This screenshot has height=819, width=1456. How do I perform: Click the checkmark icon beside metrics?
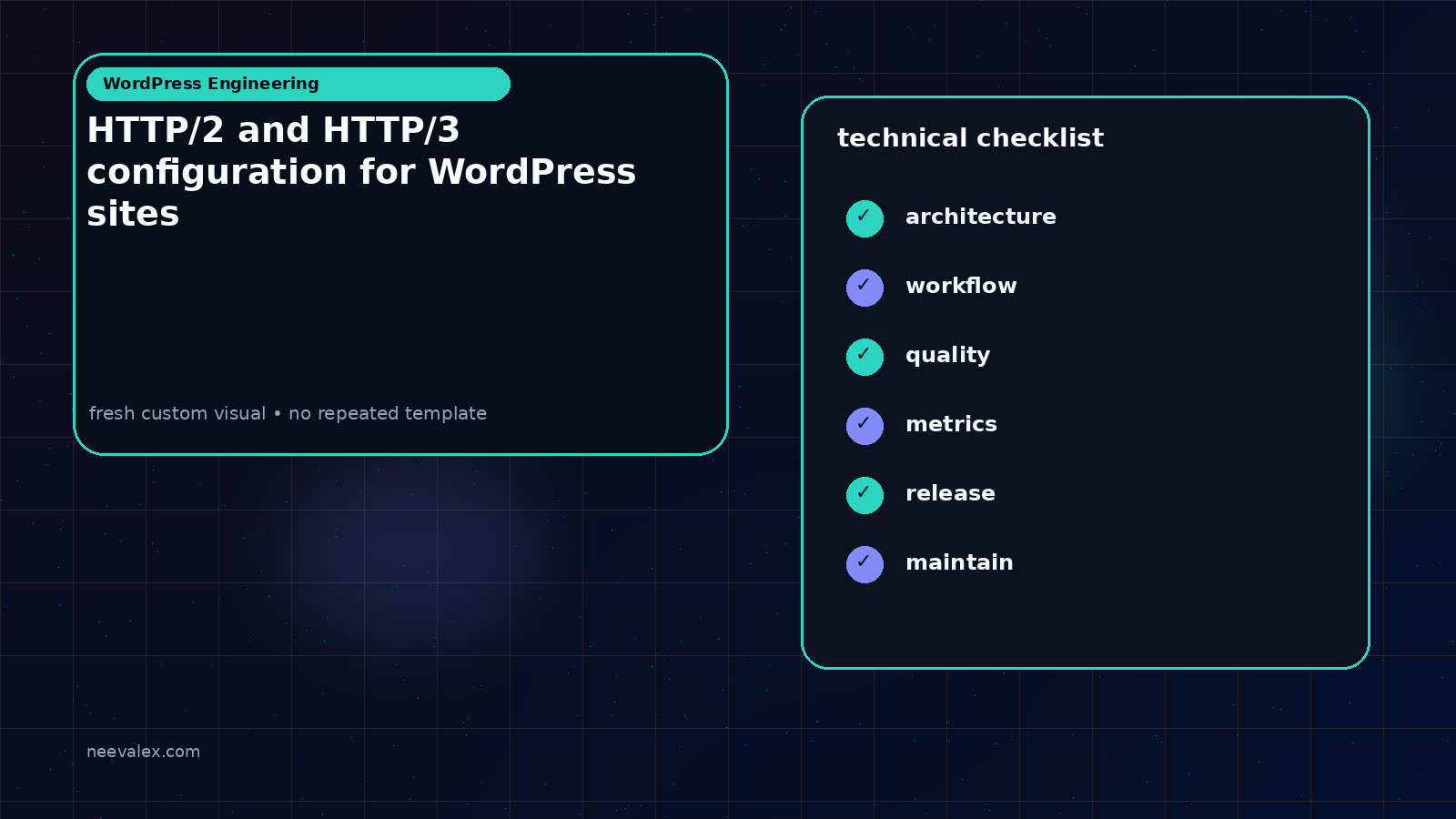tap(864, 426)
